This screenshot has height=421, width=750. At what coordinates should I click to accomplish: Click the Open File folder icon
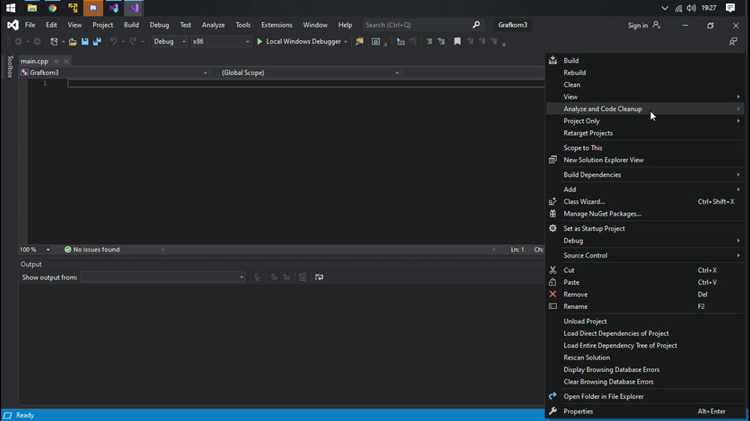(x=72, y=42)
